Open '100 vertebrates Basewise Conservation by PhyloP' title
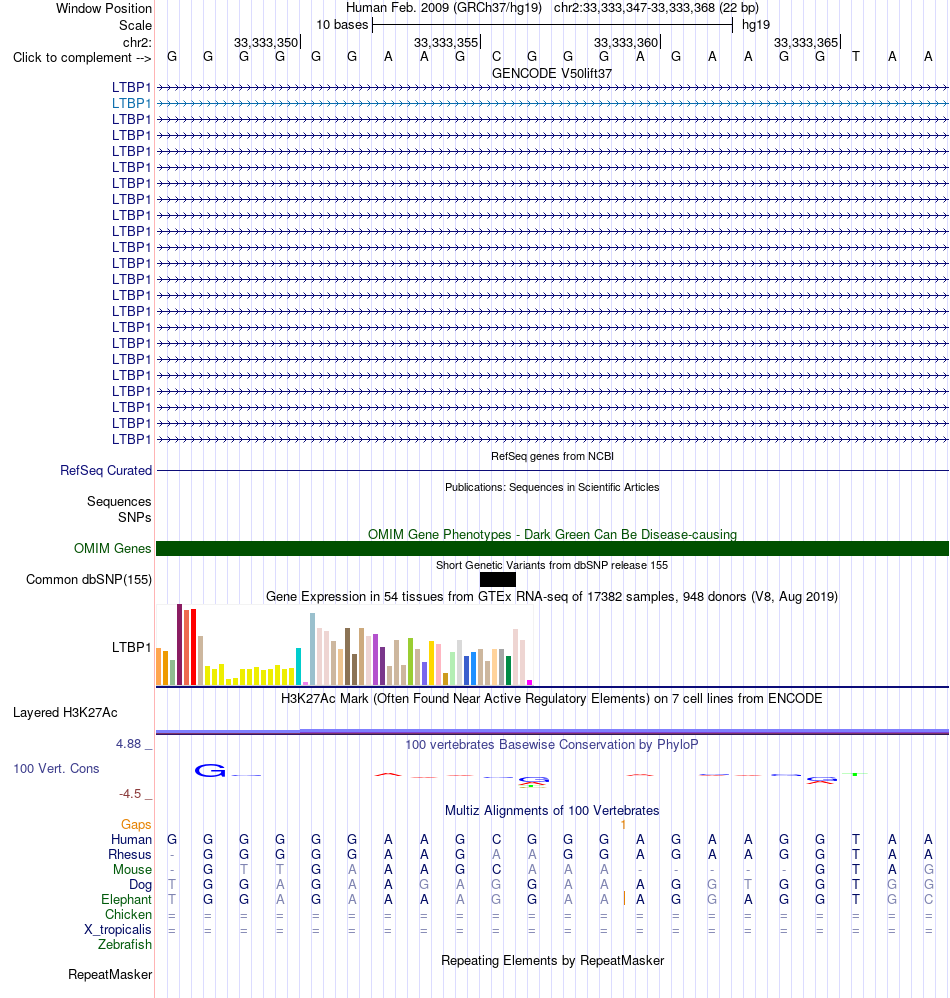Viewport: 950px width, 998px height. [x=552, y=744]
